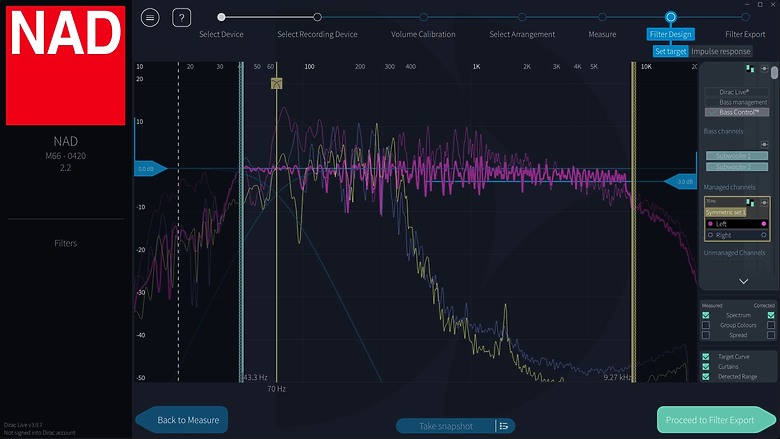Switch to Set target view

671,51
